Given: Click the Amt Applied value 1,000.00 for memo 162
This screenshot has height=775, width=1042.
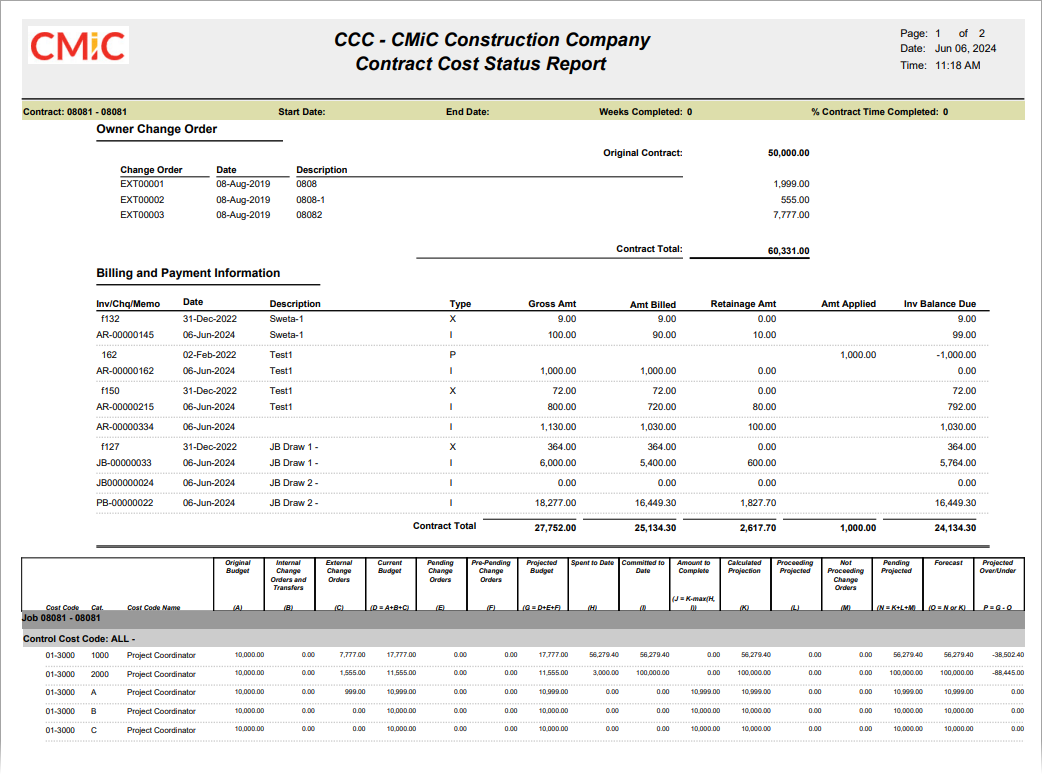Looking at the screenshot, I should (x=858, y=355).
